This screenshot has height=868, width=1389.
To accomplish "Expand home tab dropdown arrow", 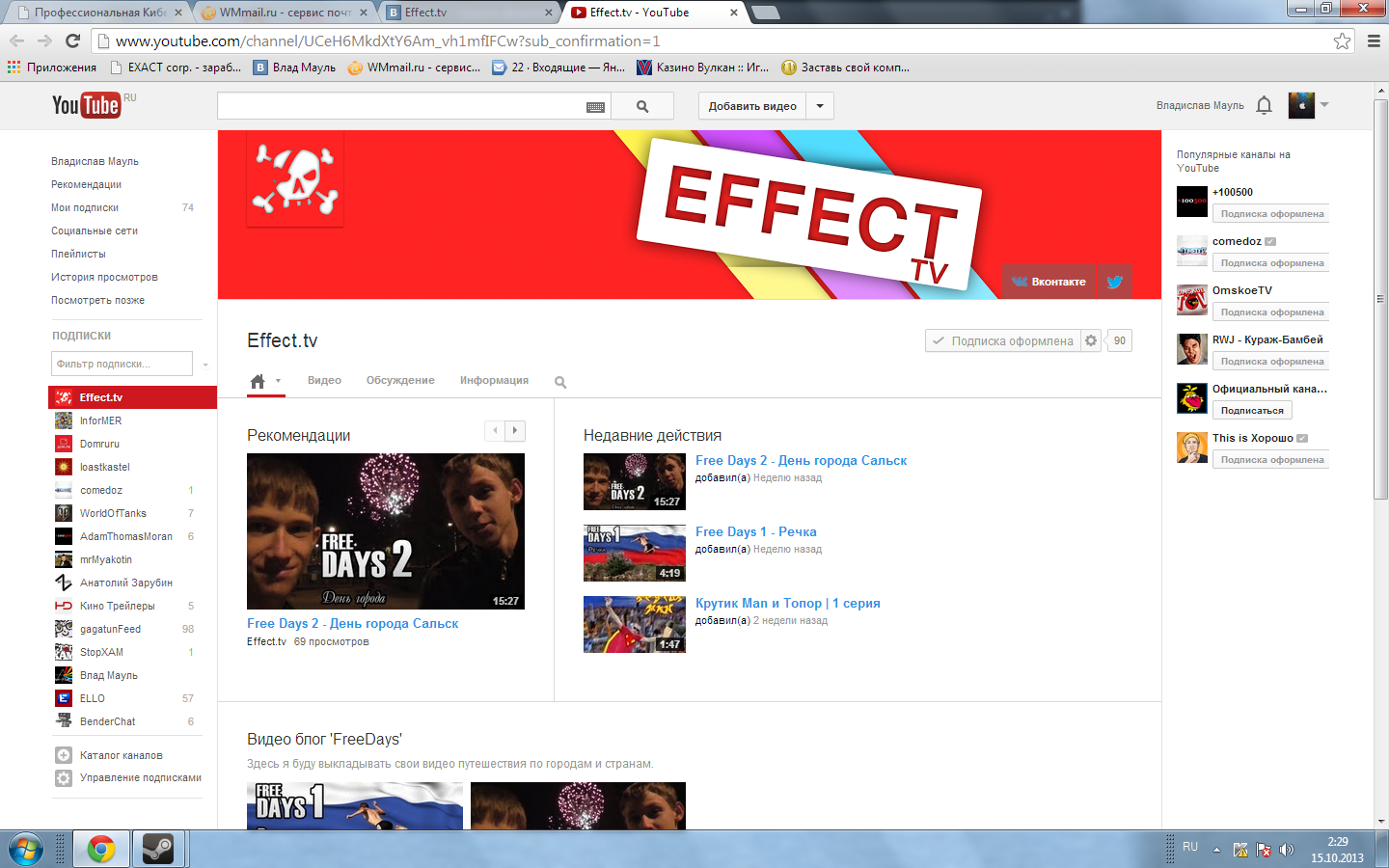I will click(x=279, y=381).
